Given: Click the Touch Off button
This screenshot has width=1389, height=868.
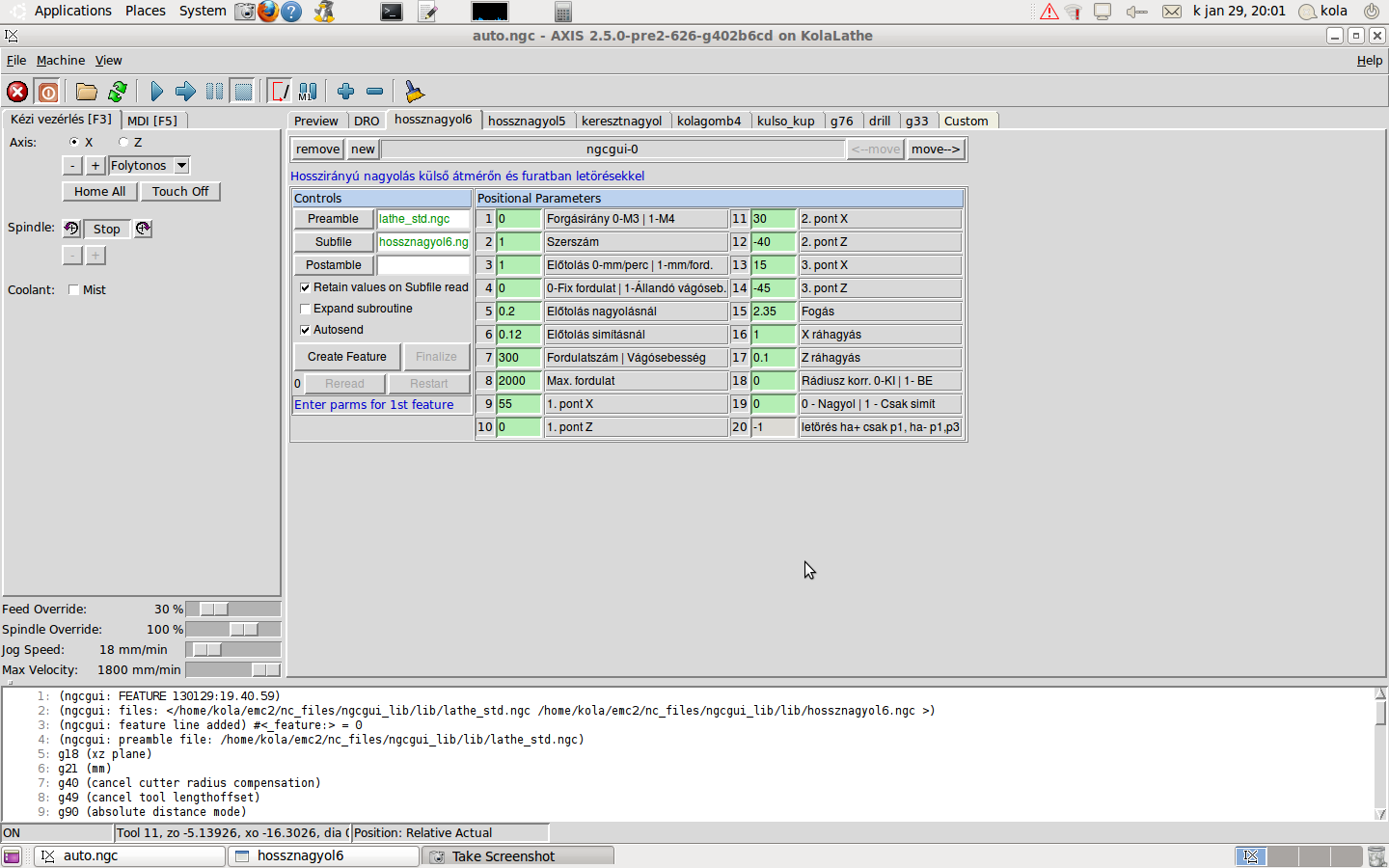Looking at the screenshot, I should 180,191.
